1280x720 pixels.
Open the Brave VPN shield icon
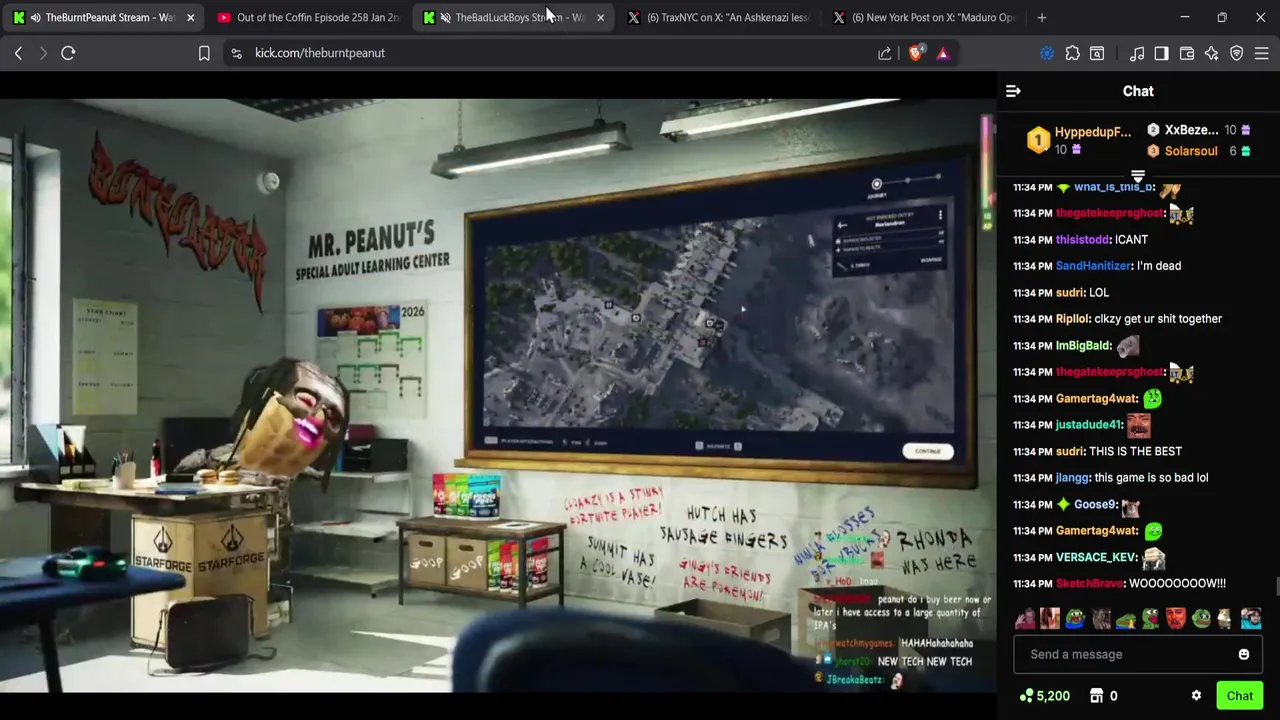[1236, 53]
